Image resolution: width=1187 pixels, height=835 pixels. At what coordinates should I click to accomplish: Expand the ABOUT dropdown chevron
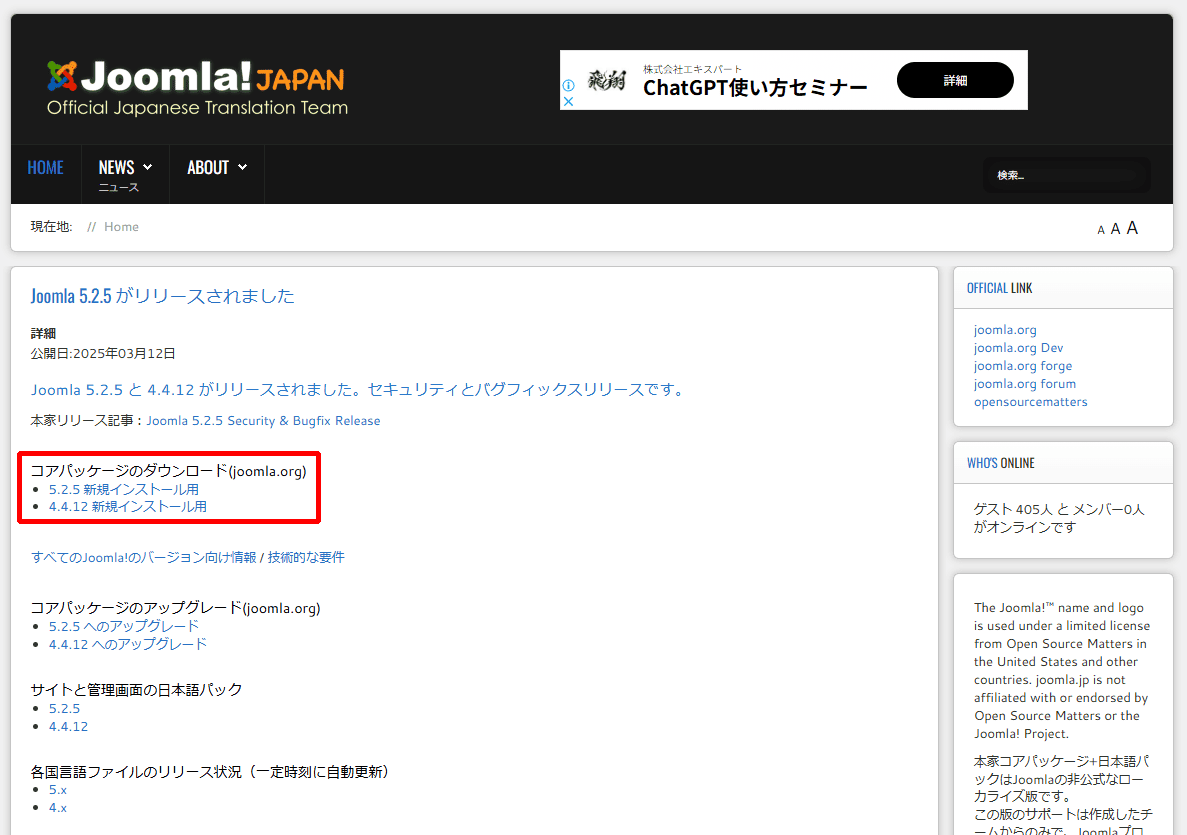click(x=242, y=167)
